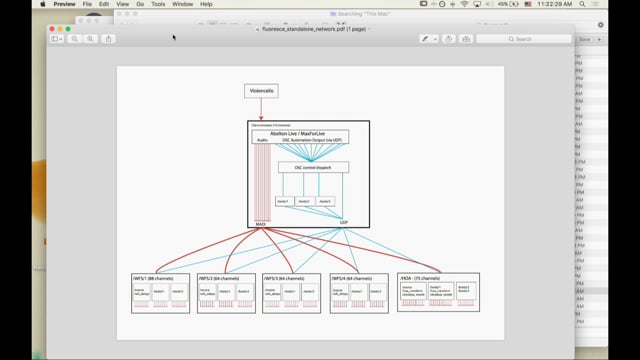
Task: Select the highlight pen tool
Action: [425, 39]
